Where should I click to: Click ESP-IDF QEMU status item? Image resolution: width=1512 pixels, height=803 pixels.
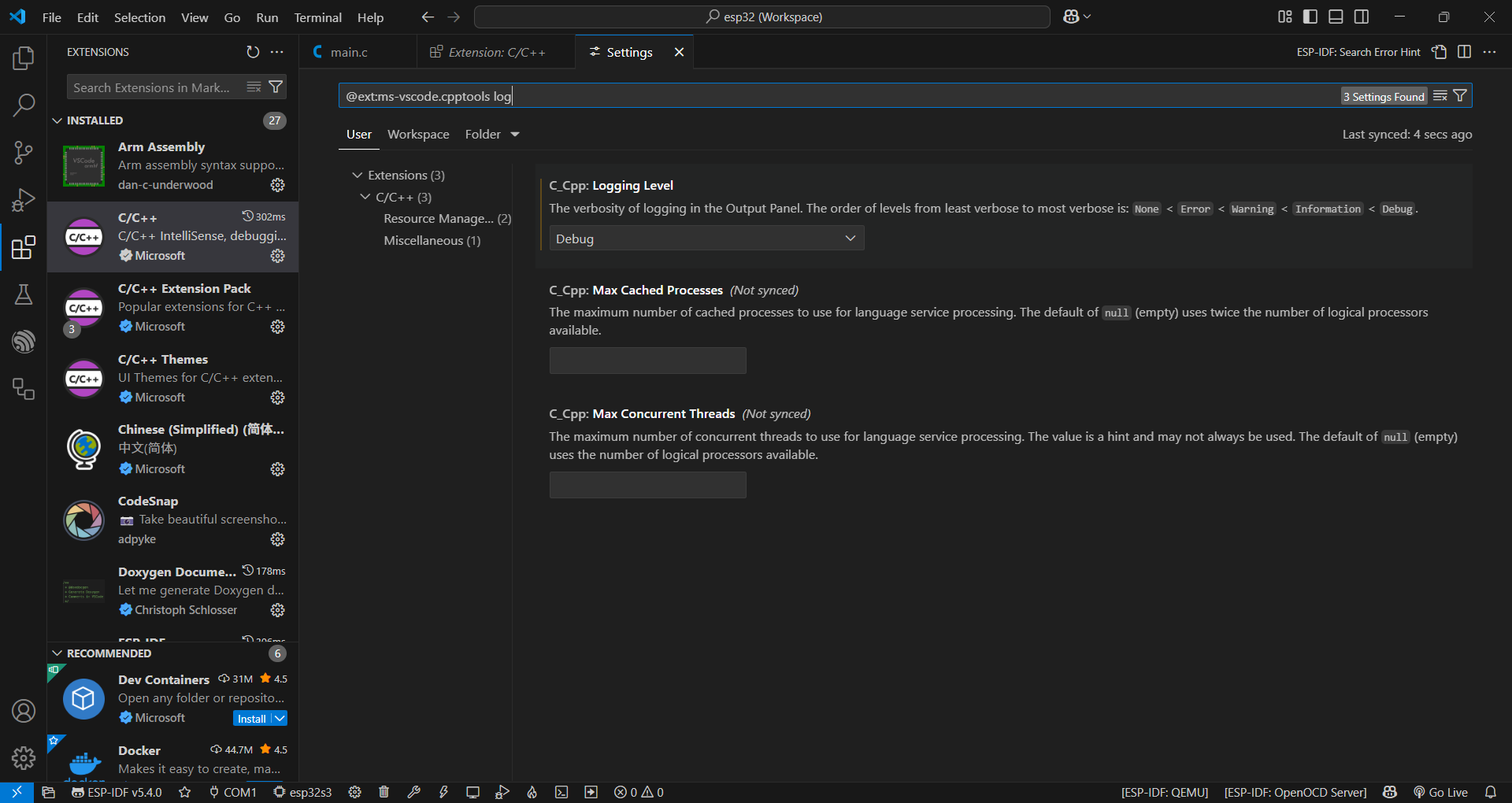click(1165, 792)
